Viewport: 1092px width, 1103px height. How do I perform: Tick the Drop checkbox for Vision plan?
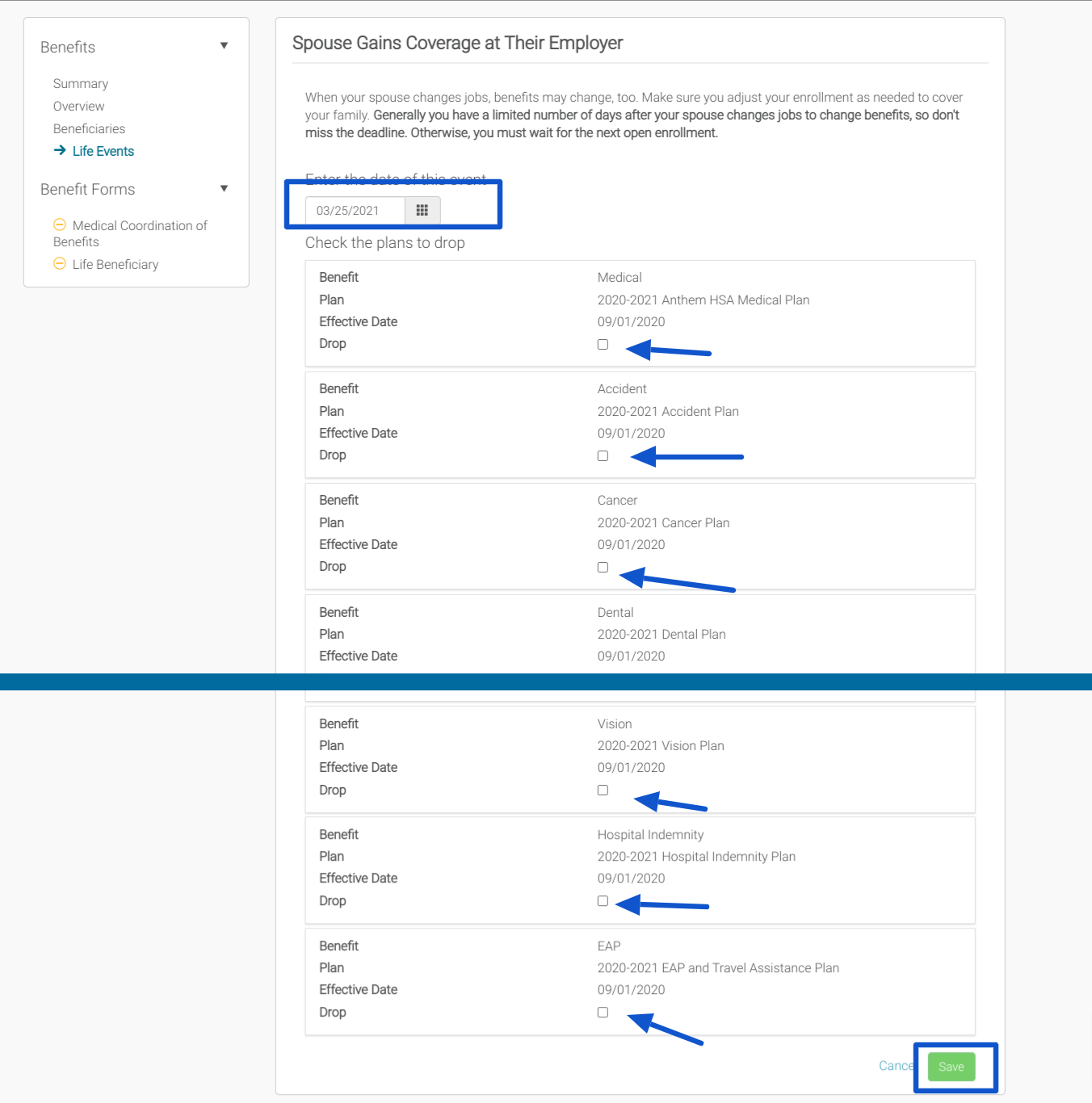pos(603,790)
